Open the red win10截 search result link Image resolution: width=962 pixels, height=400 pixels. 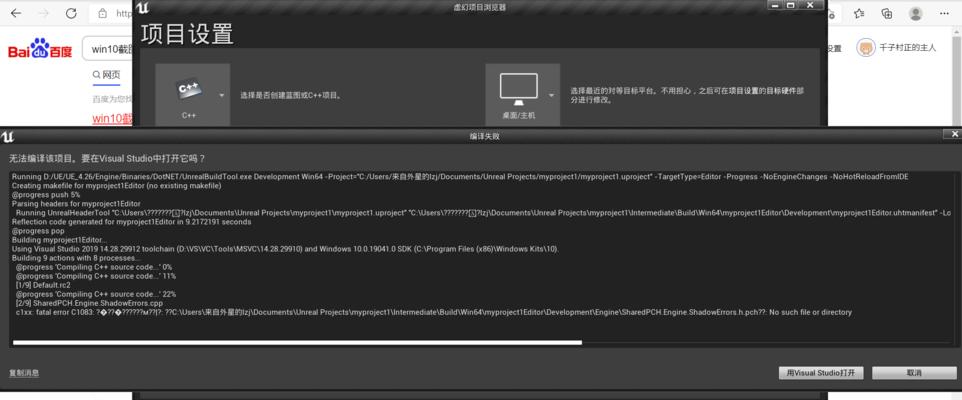point(112,118)
